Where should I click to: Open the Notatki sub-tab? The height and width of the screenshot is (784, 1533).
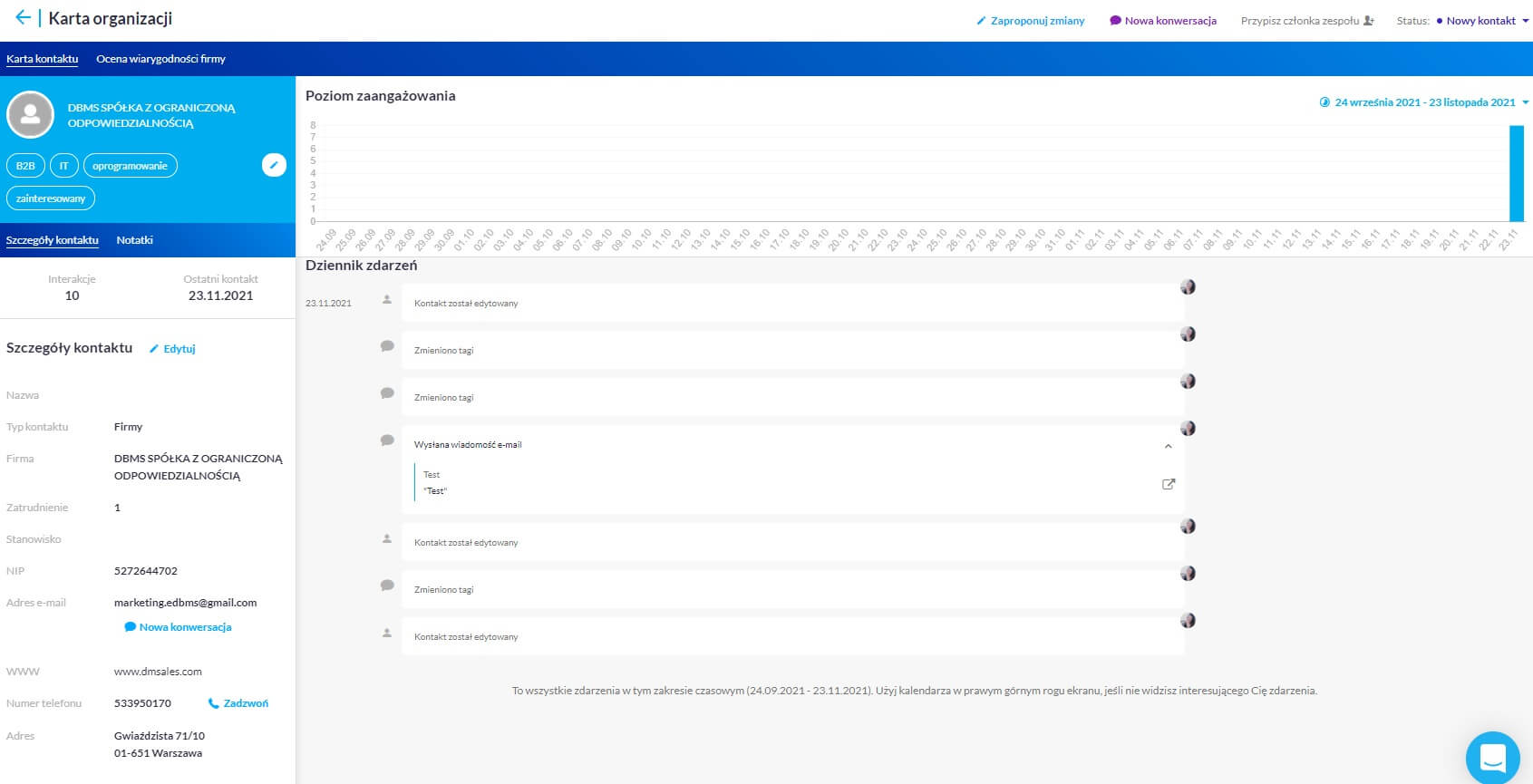point(134,240)
